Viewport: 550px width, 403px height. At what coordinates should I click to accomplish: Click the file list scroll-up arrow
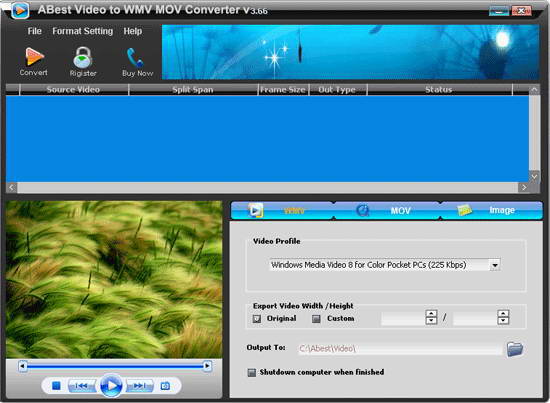[x=534, y=90]
